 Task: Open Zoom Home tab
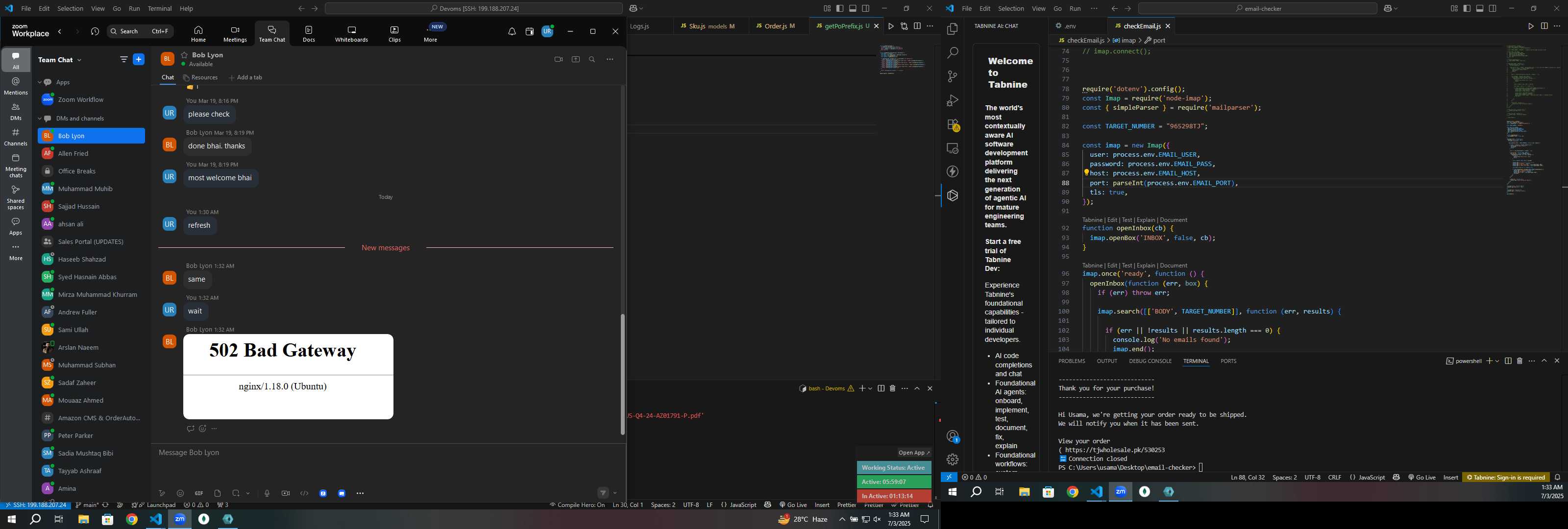198,33
